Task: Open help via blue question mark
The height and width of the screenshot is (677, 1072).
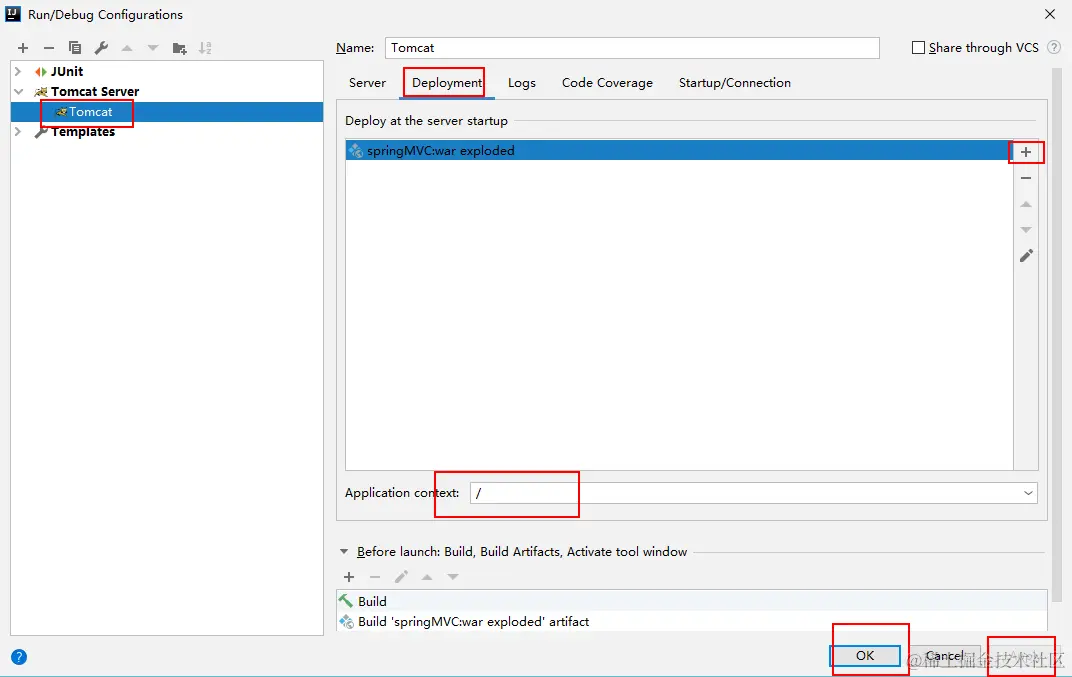Action: [19, 657]
